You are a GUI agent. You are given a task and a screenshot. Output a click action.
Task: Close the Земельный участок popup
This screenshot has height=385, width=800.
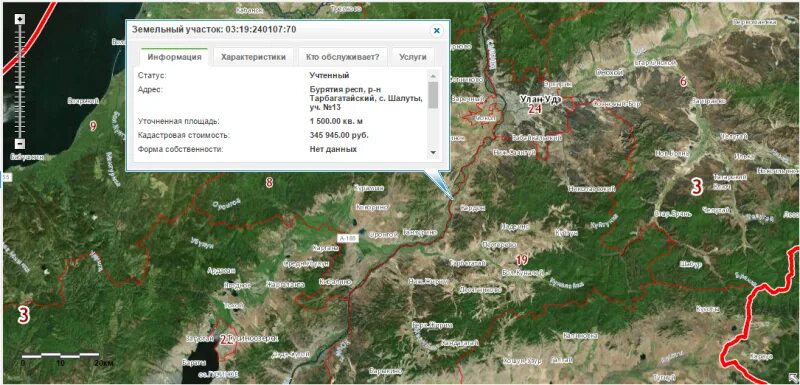[x=437, y=31]
